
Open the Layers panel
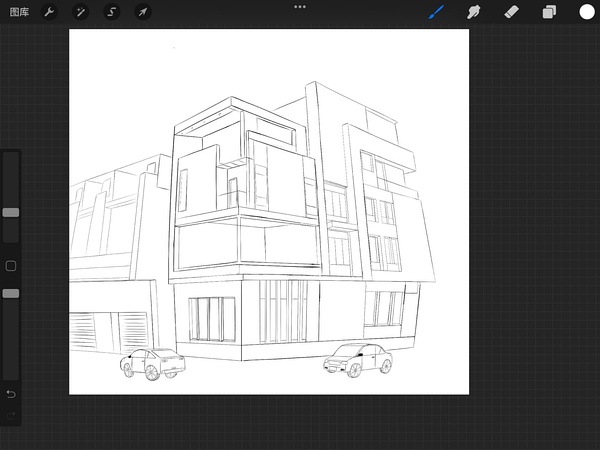pyautogui.click(x=549, y=12)
